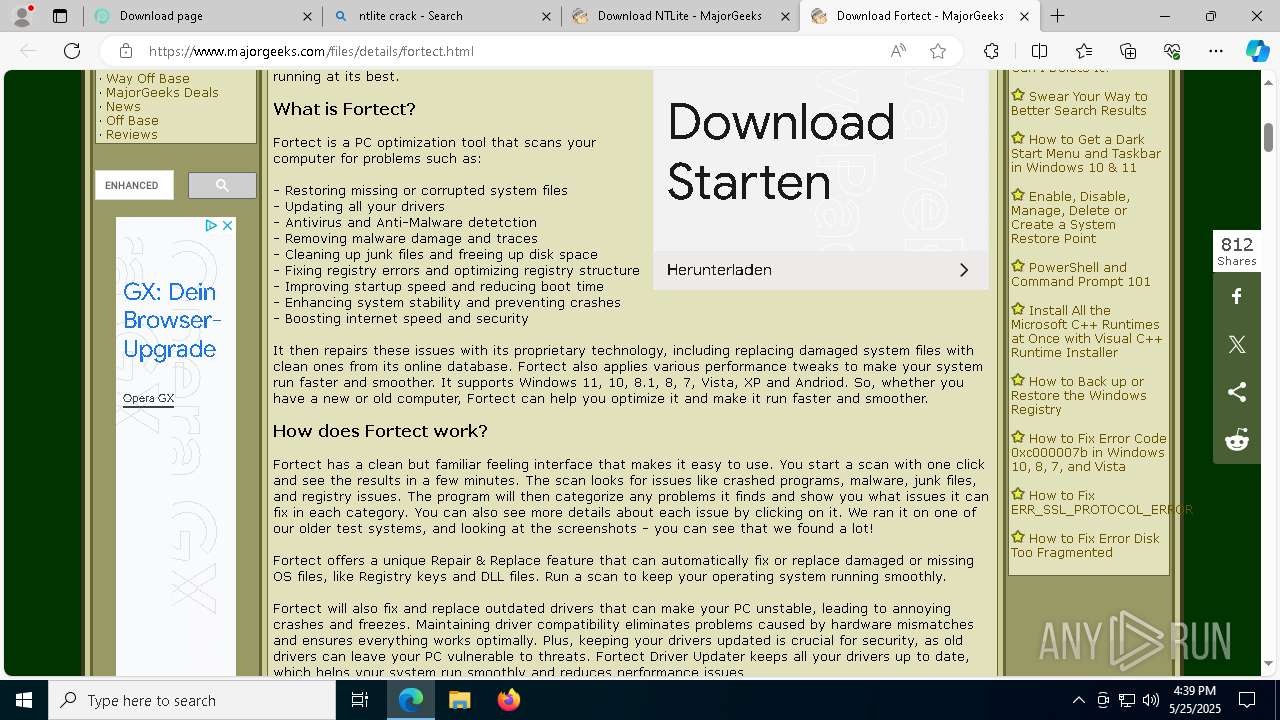Viewport: 1280px width, 720px height.
Task: Open the Edge profile avatar icon
Action: (x=22, y=16)
